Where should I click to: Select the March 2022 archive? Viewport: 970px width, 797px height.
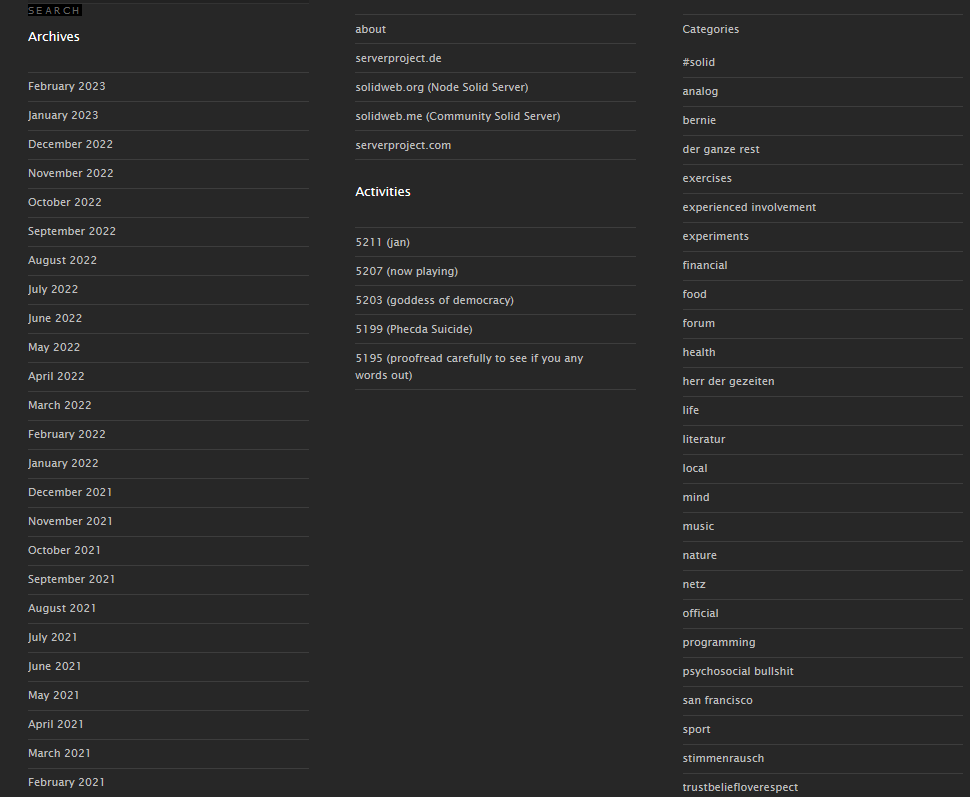pyautogui.click(x=60, y=405)
